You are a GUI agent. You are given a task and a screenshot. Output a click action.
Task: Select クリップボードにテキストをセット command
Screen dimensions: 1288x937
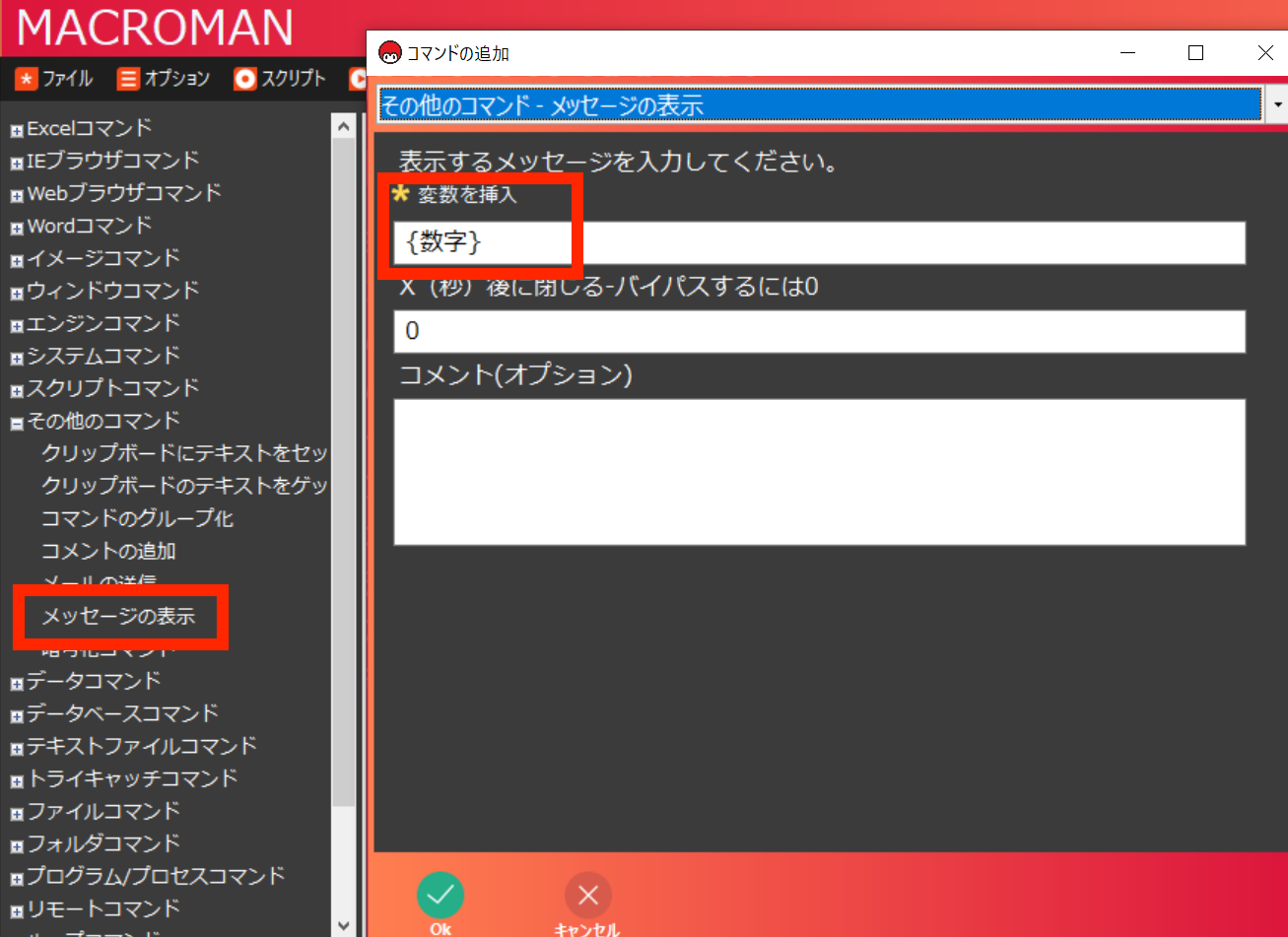coord(184,453)
